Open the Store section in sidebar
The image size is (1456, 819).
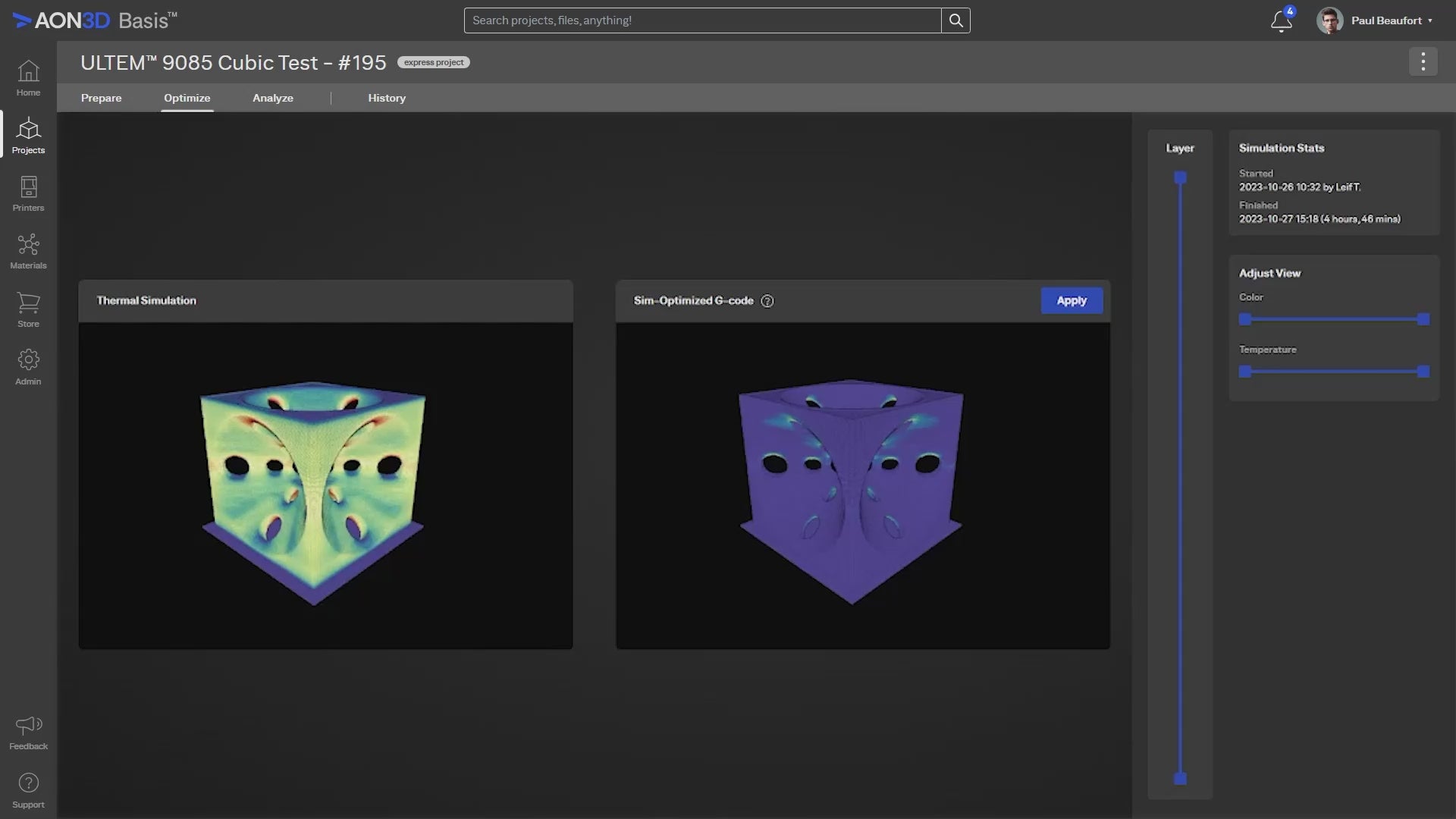coord(28,310)
